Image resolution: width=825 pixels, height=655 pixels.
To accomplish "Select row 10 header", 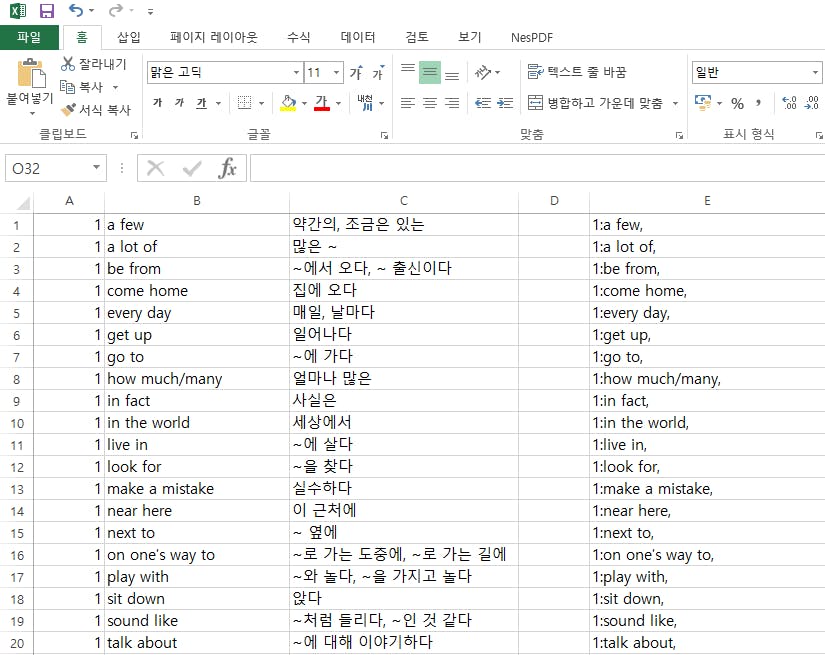I will [17, 423].
